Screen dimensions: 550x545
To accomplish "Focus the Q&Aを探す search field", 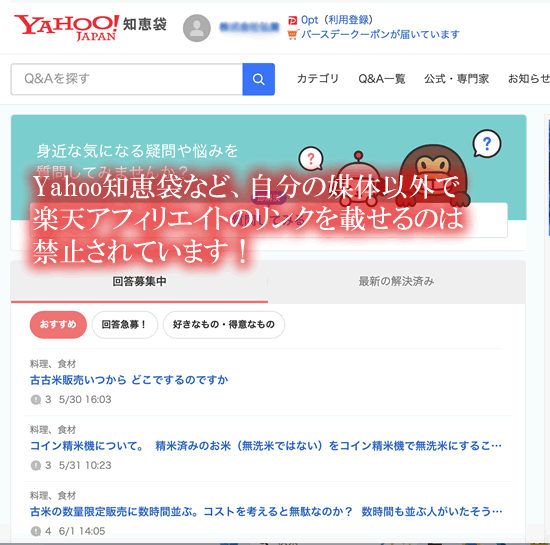I will pyautogui.click(x=127, y=79).
